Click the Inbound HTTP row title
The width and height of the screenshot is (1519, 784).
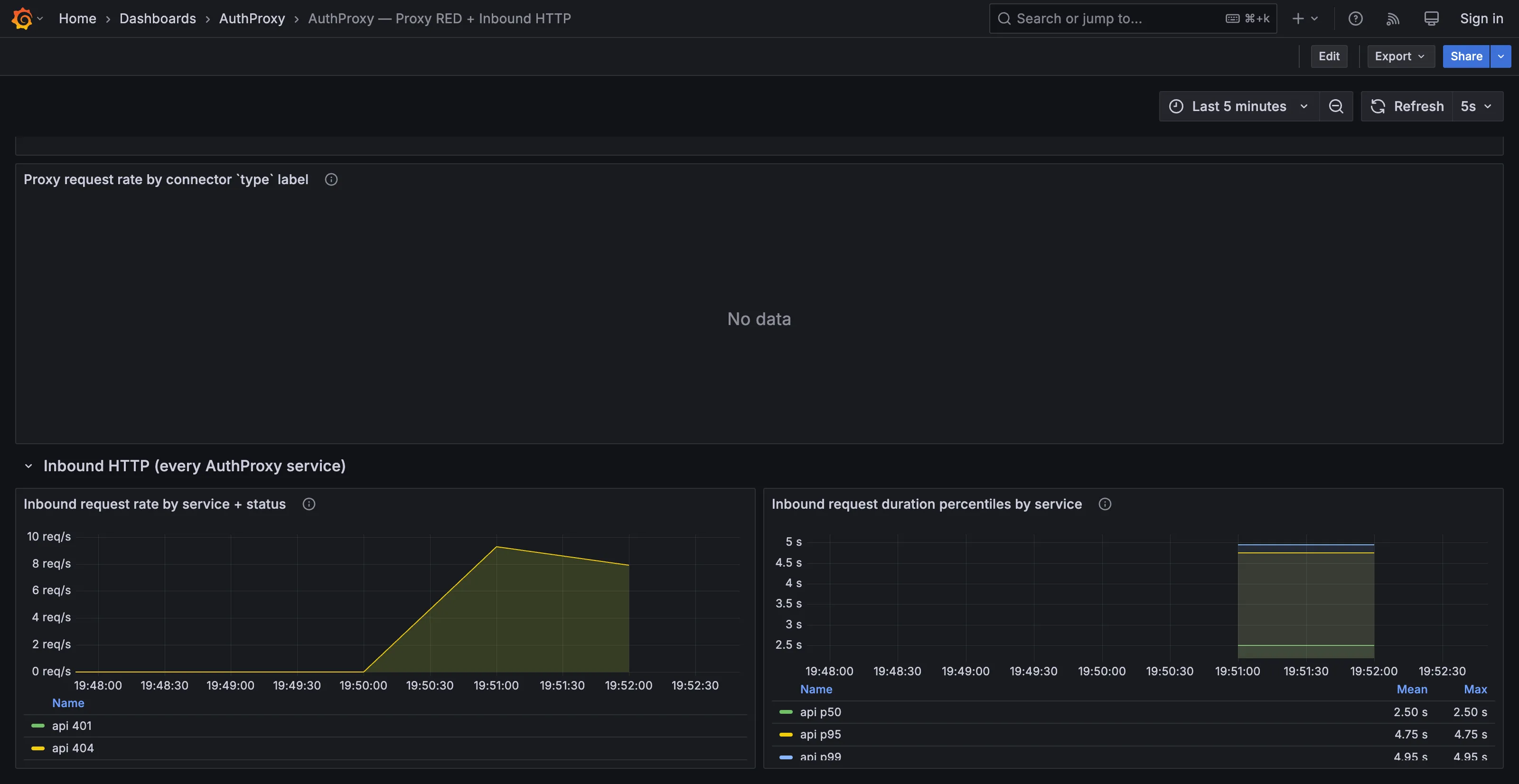pos(195,466)
